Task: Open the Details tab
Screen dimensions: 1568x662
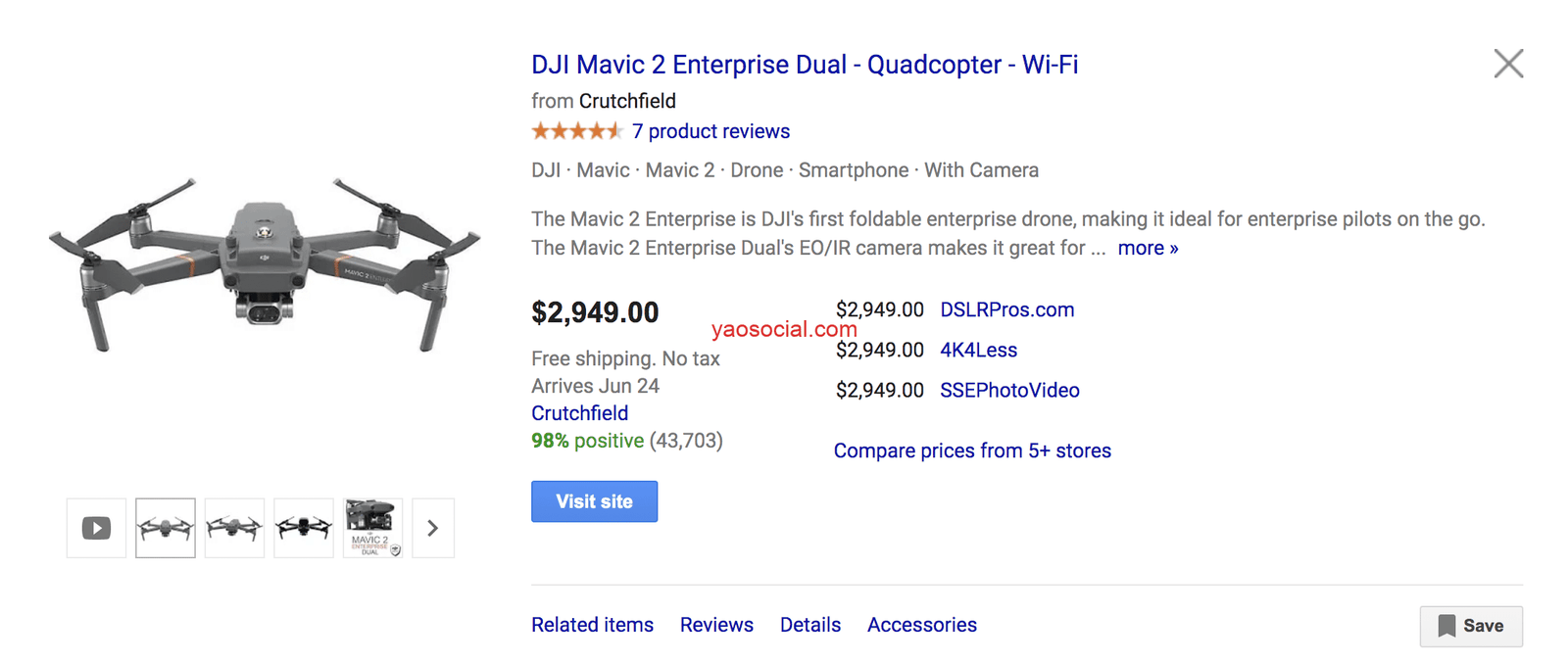Action: point(810,625)
